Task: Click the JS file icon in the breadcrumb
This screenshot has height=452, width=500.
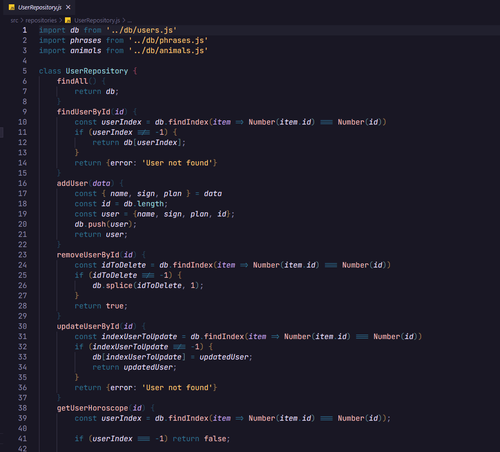Action: point(68,20)
